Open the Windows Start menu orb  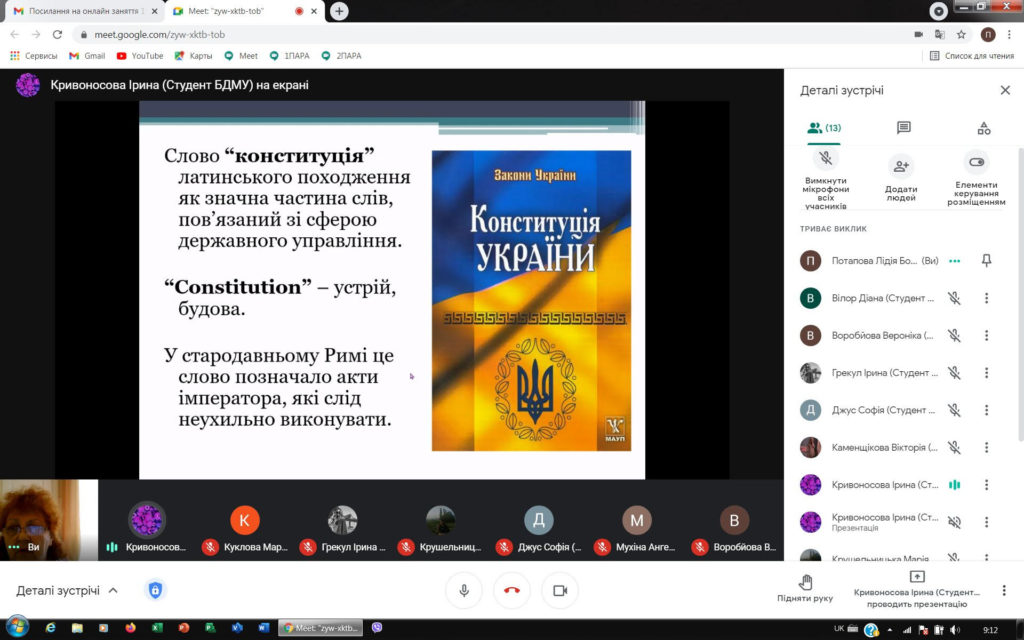[18, 628]
